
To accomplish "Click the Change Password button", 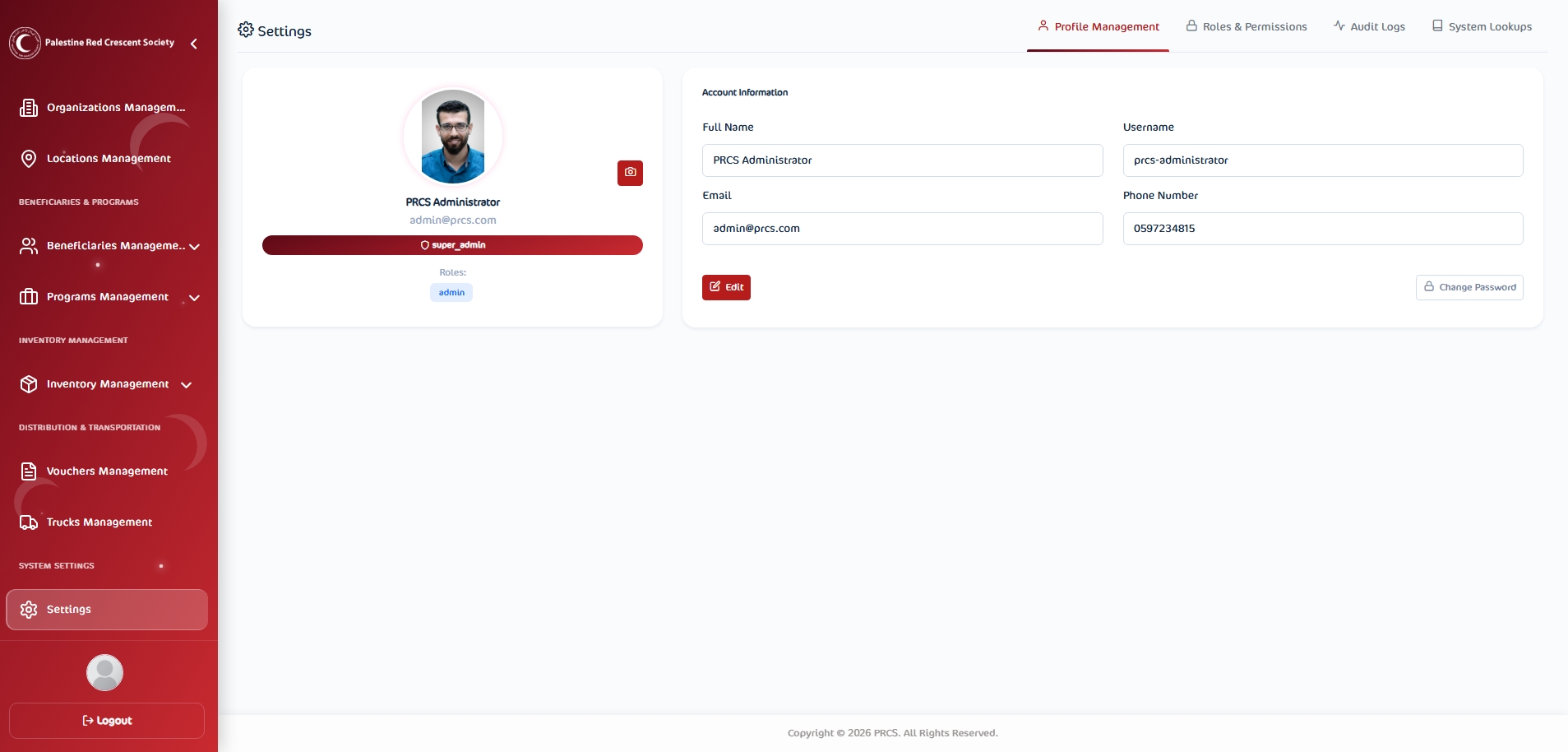I will 1469,287.
